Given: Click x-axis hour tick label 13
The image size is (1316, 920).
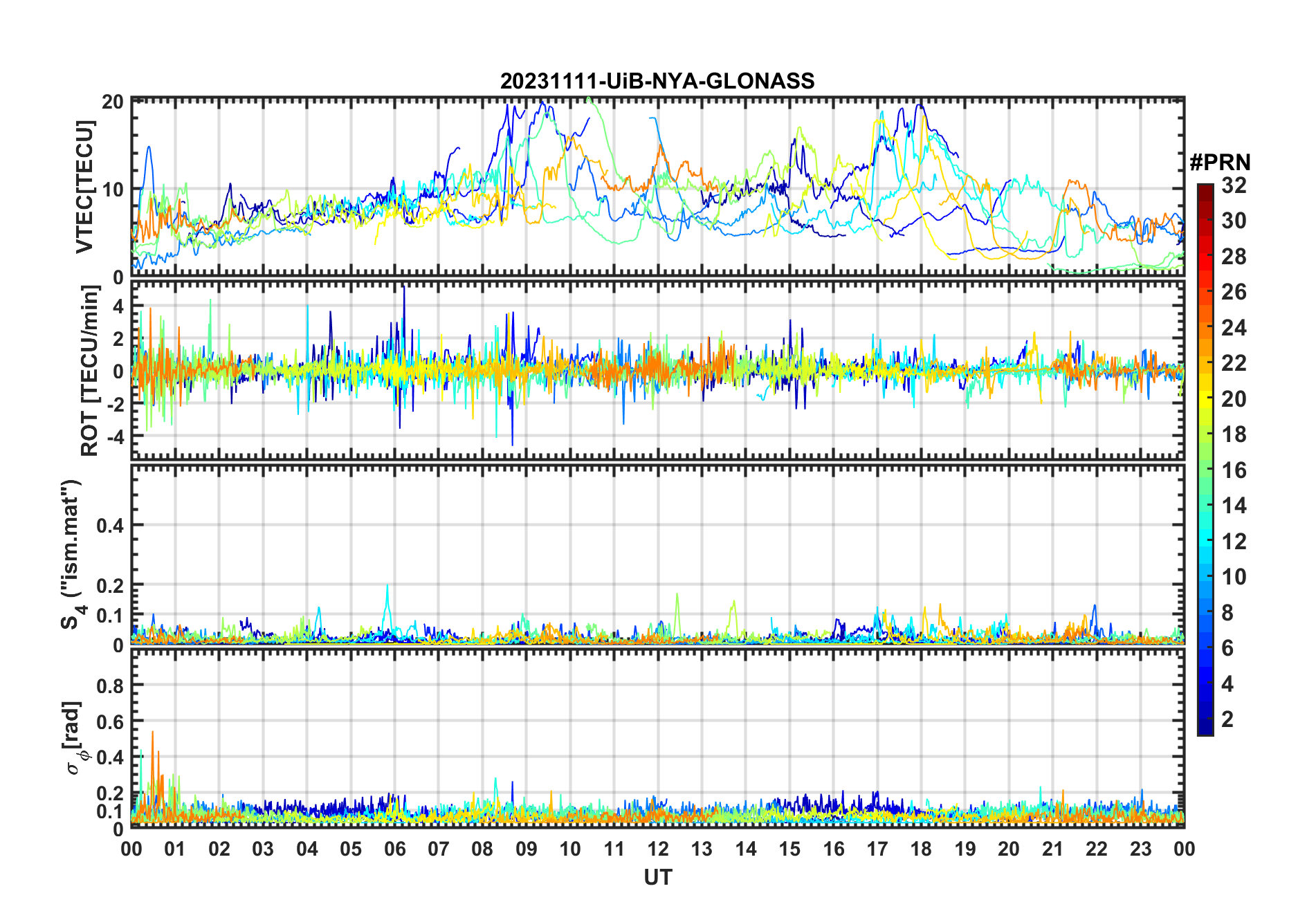Looking at the screenshot, I should (x=702, y=849).
